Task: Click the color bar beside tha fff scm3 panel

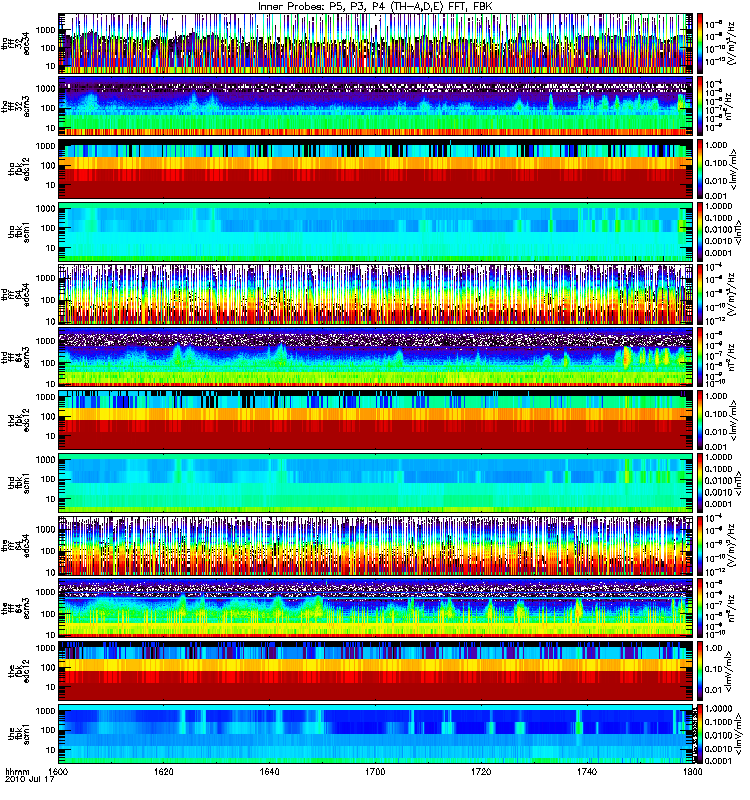Action: pyautogui.click(x=700, y=106)
